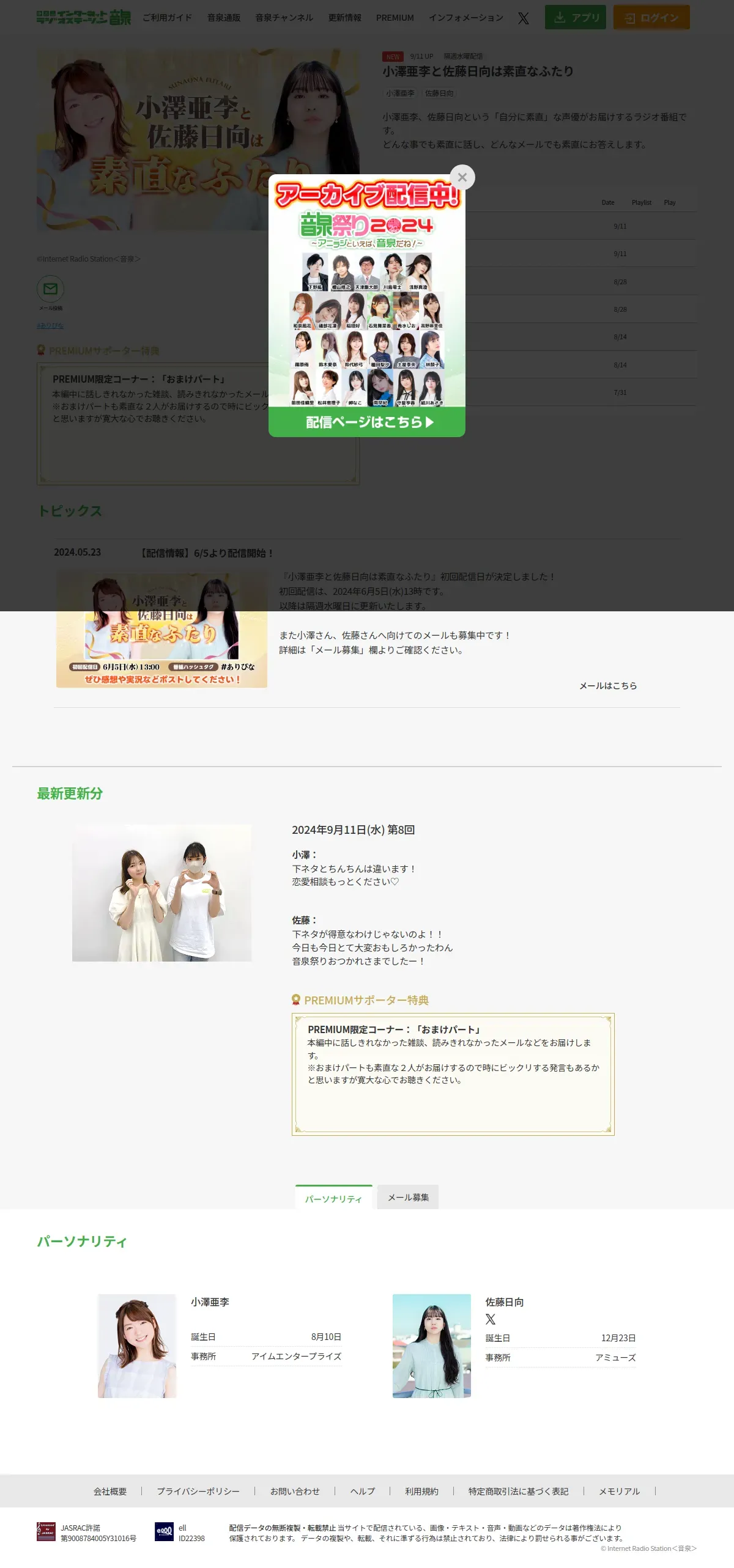Open ヘルプ footer link
Viewport: 734px width, 1568px height.
point(363,1492)
